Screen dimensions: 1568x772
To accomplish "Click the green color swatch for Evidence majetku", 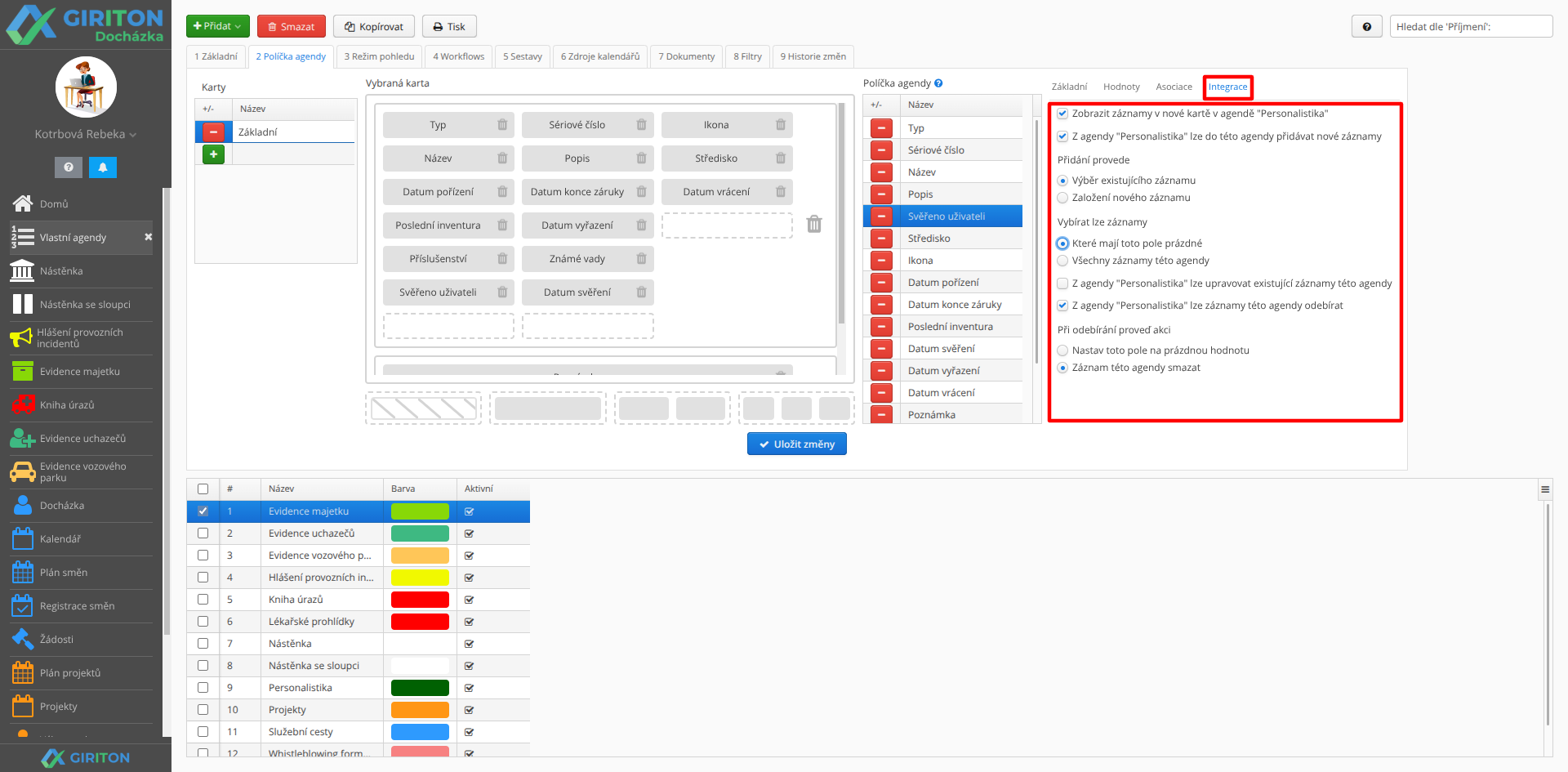I will [420, 511].
